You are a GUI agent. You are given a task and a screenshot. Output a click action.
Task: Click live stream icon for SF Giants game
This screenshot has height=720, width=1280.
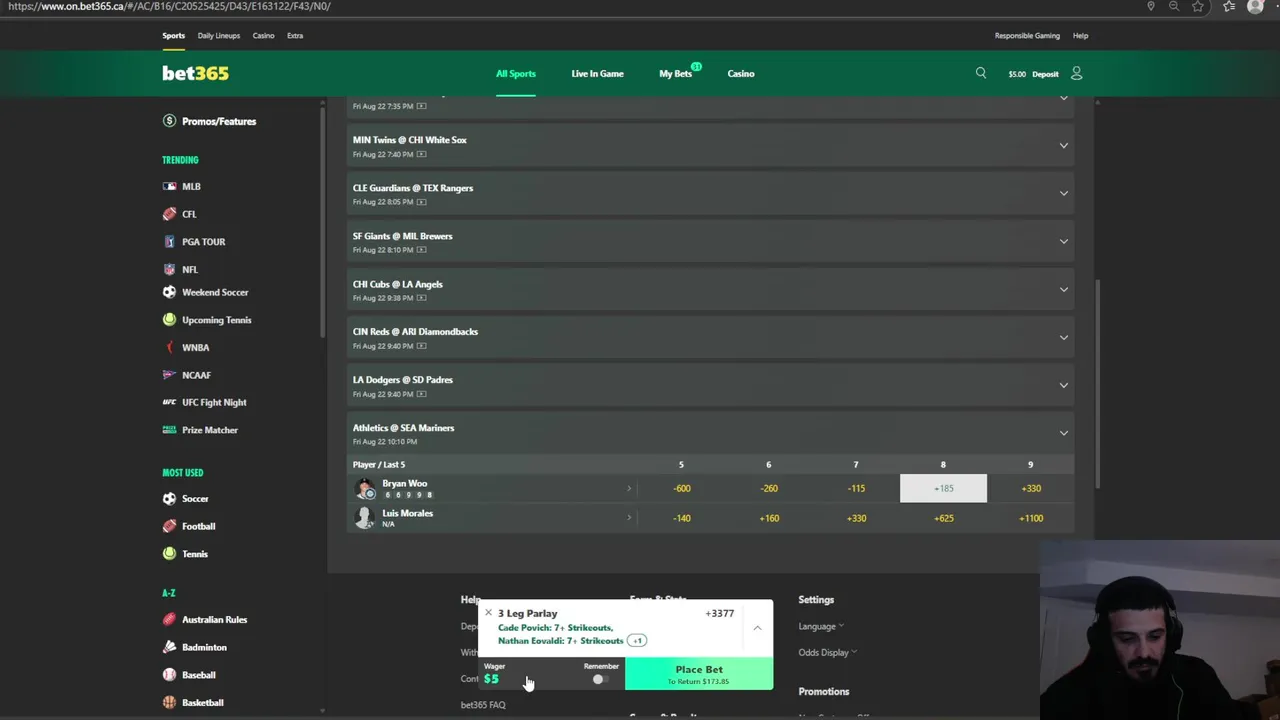[421, 250]
